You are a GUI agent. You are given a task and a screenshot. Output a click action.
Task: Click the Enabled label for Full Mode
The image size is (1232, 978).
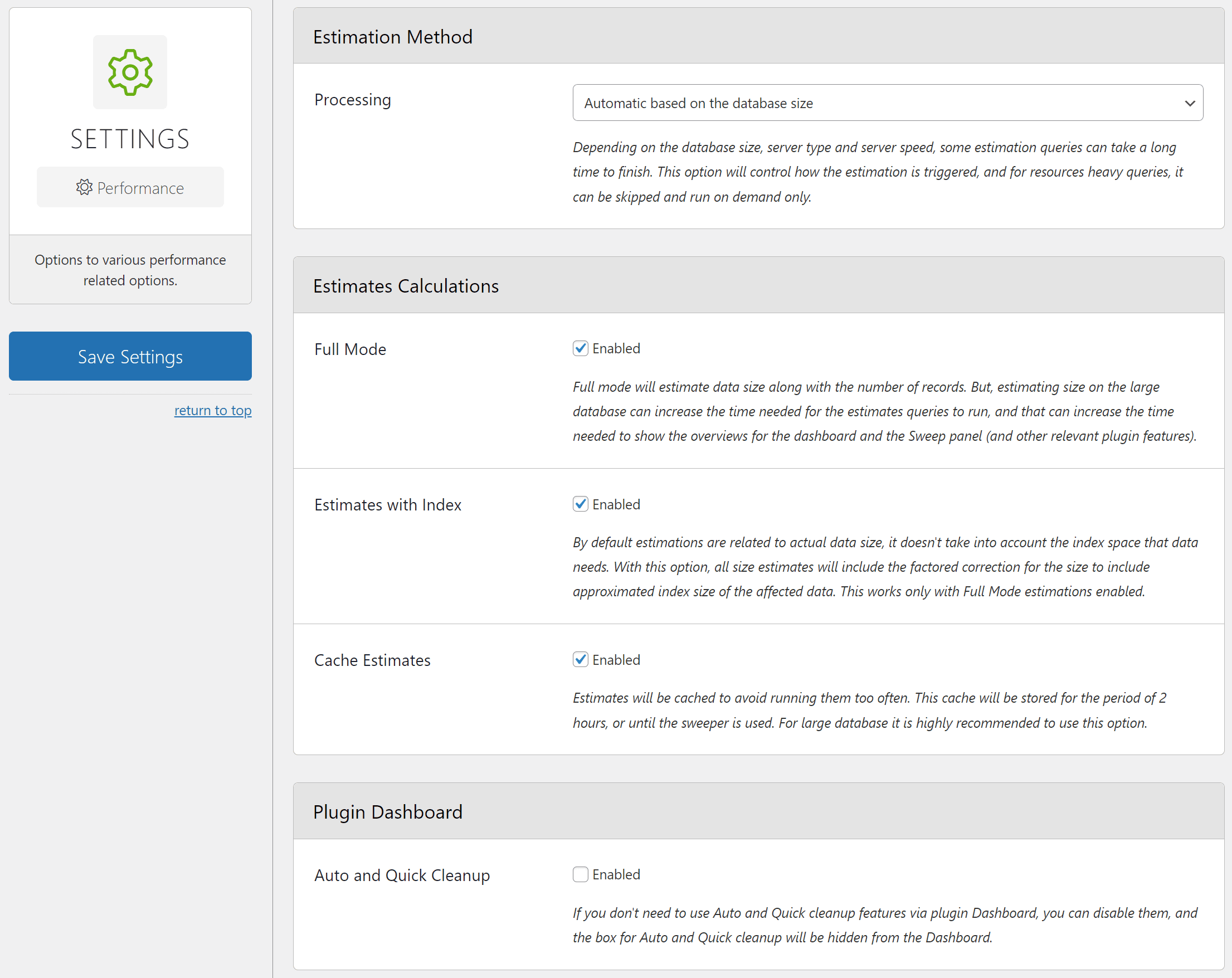(616, 349)
